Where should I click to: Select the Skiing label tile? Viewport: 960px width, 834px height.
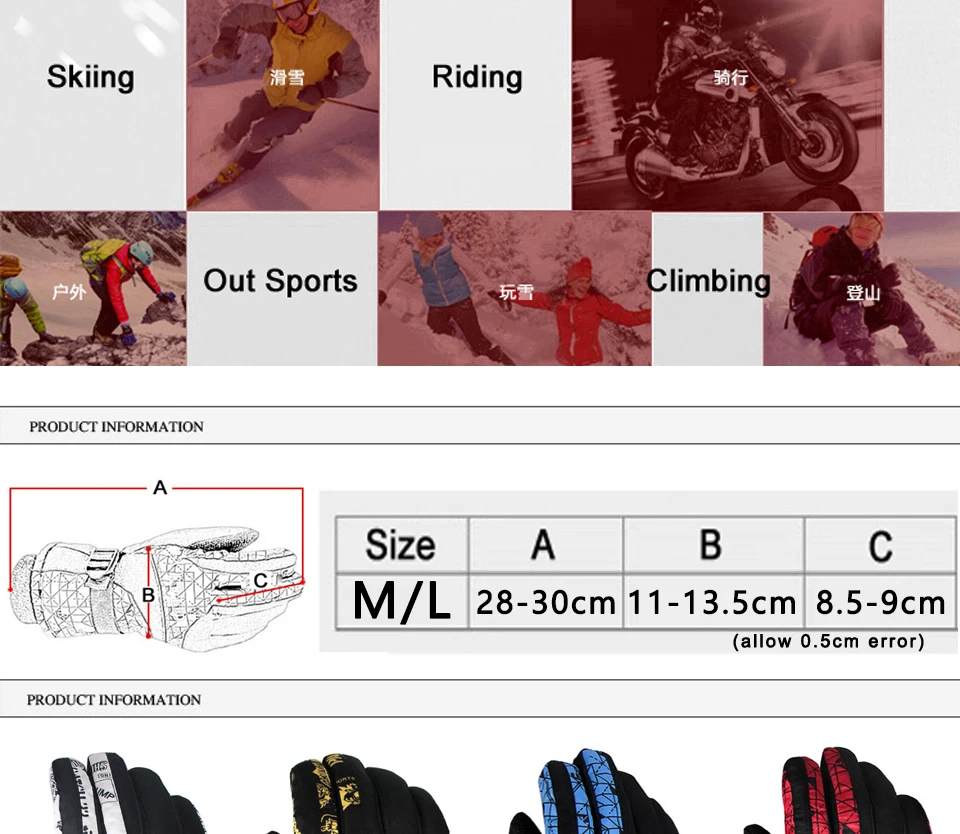tap(93, 105)
